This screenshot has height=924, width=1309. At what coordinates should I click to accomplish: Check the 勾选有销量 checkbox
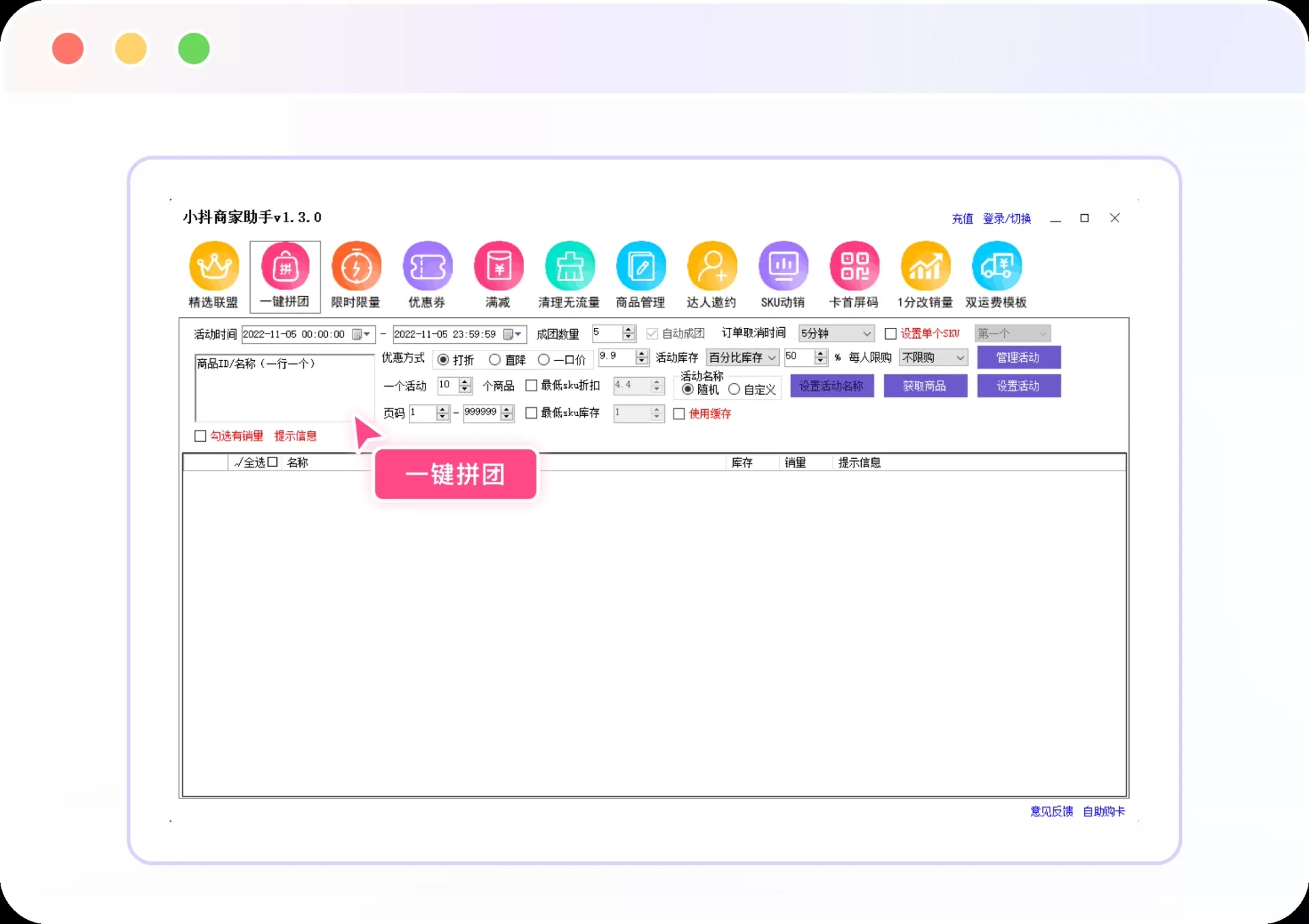pos(200,436)
